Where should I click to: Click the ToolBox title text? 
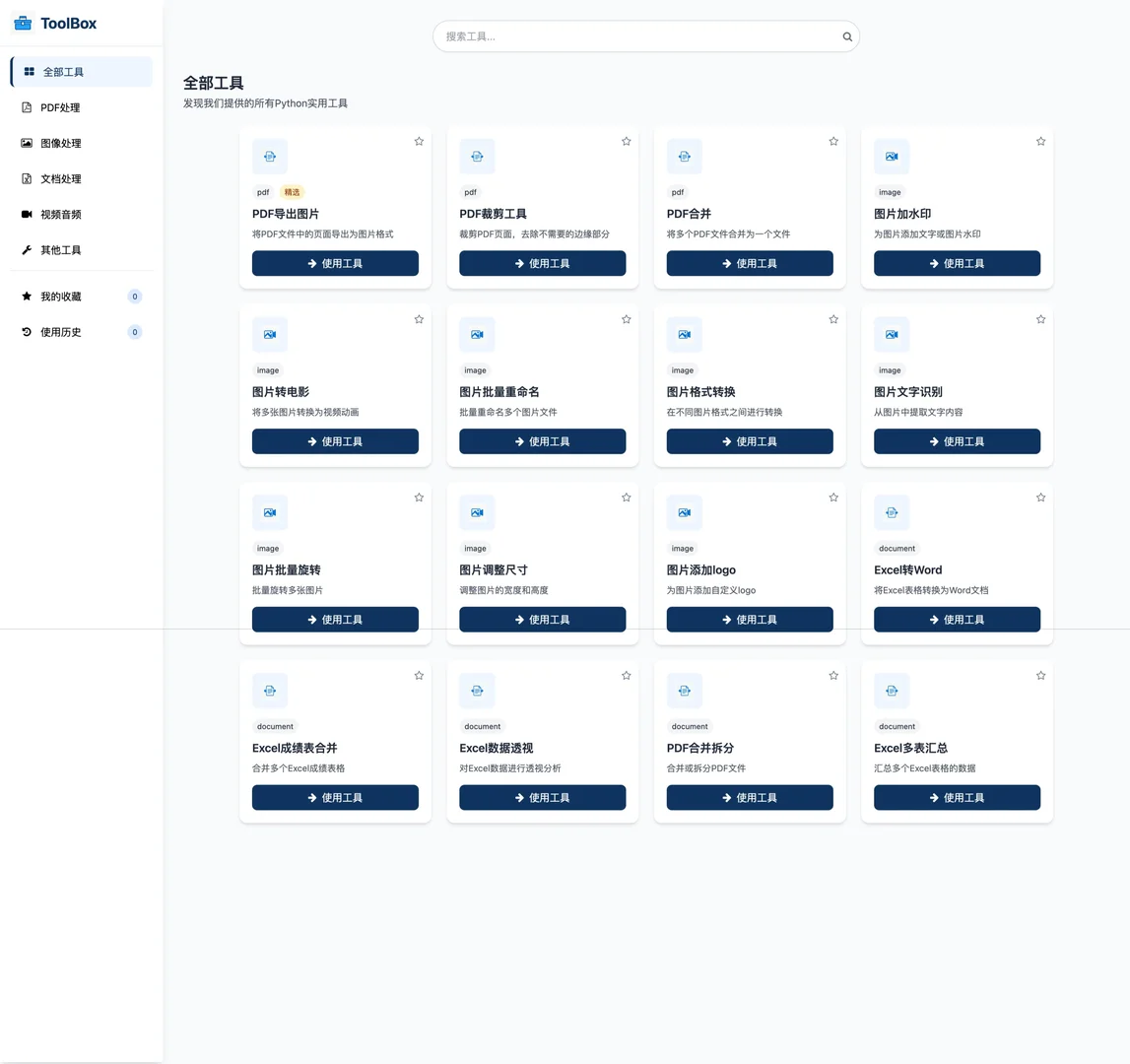[x=68, y=23]
